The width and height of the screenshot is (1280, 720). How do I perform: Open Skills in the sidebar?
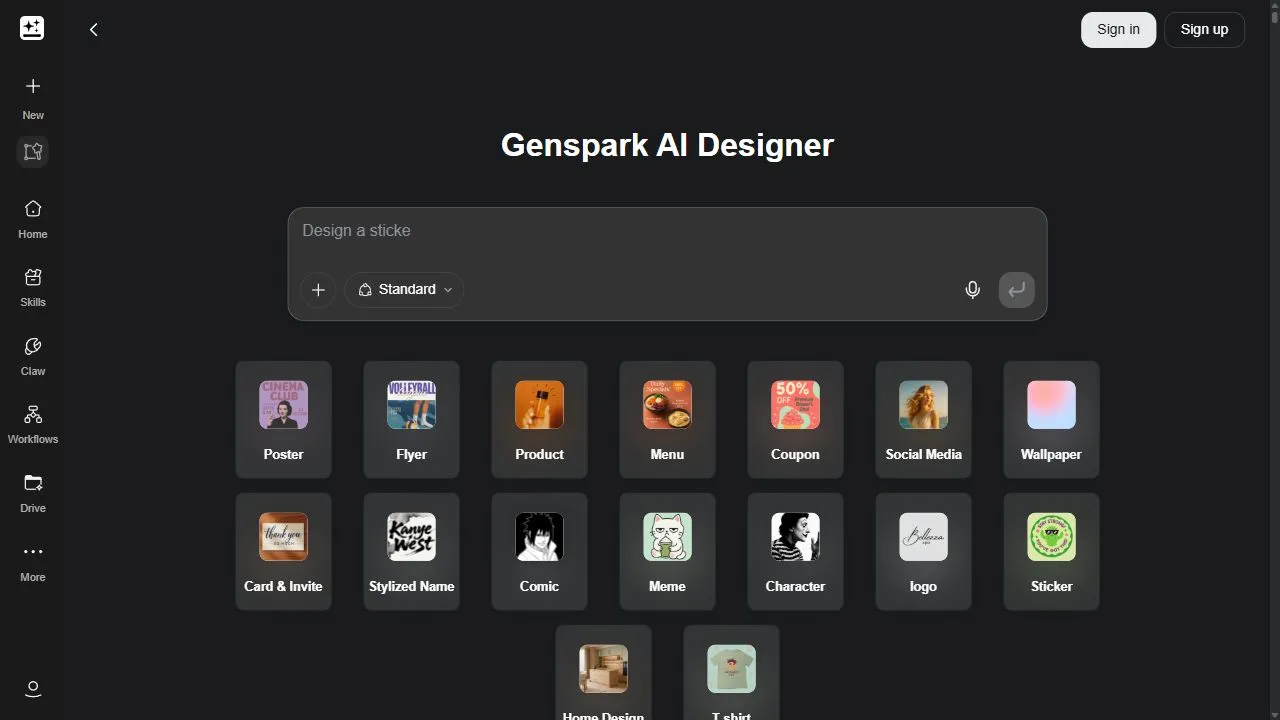[33, 287]
